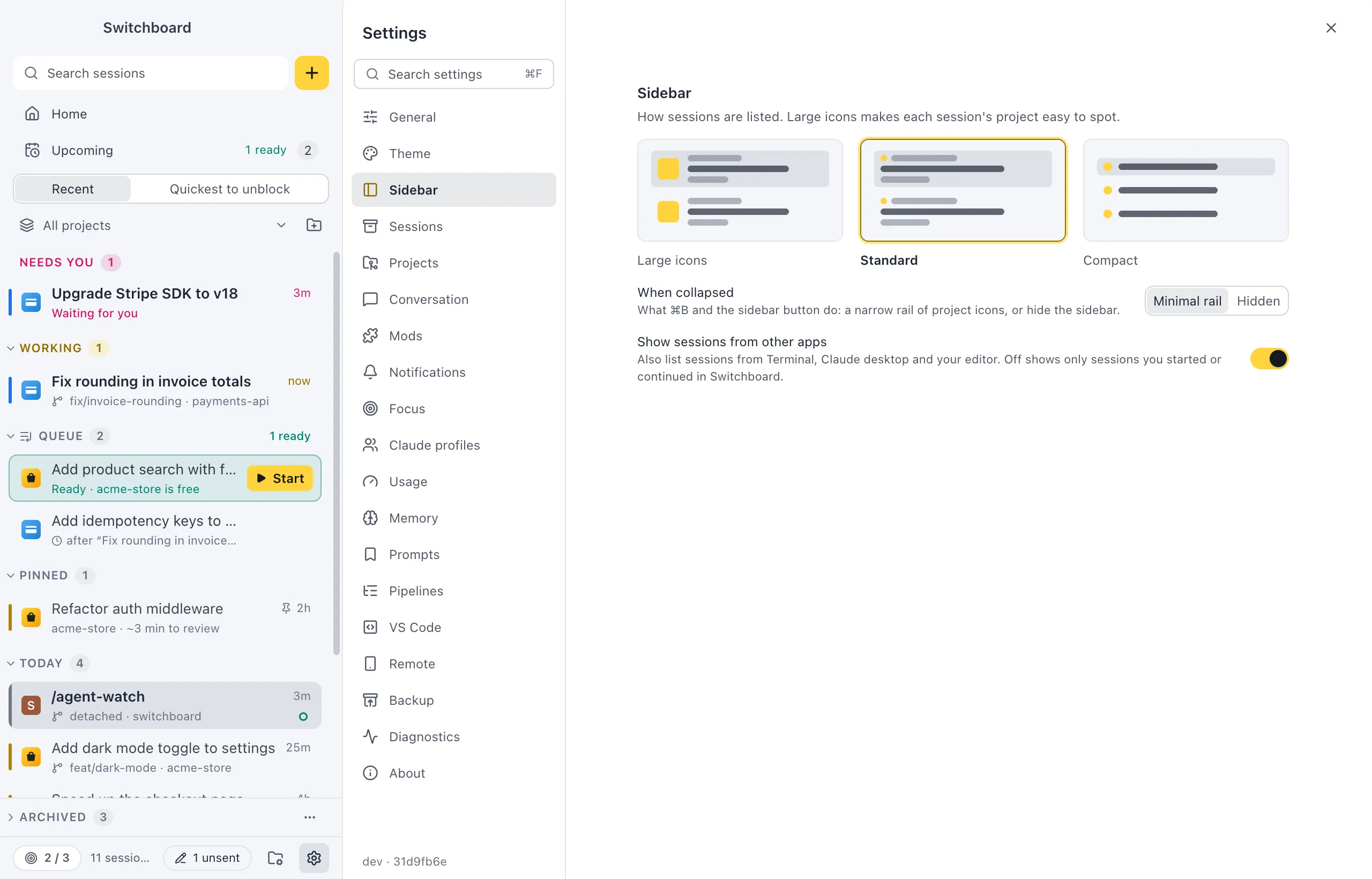Open the Backup archive icon
1372x879 pixels.
[x=370, y=700]
